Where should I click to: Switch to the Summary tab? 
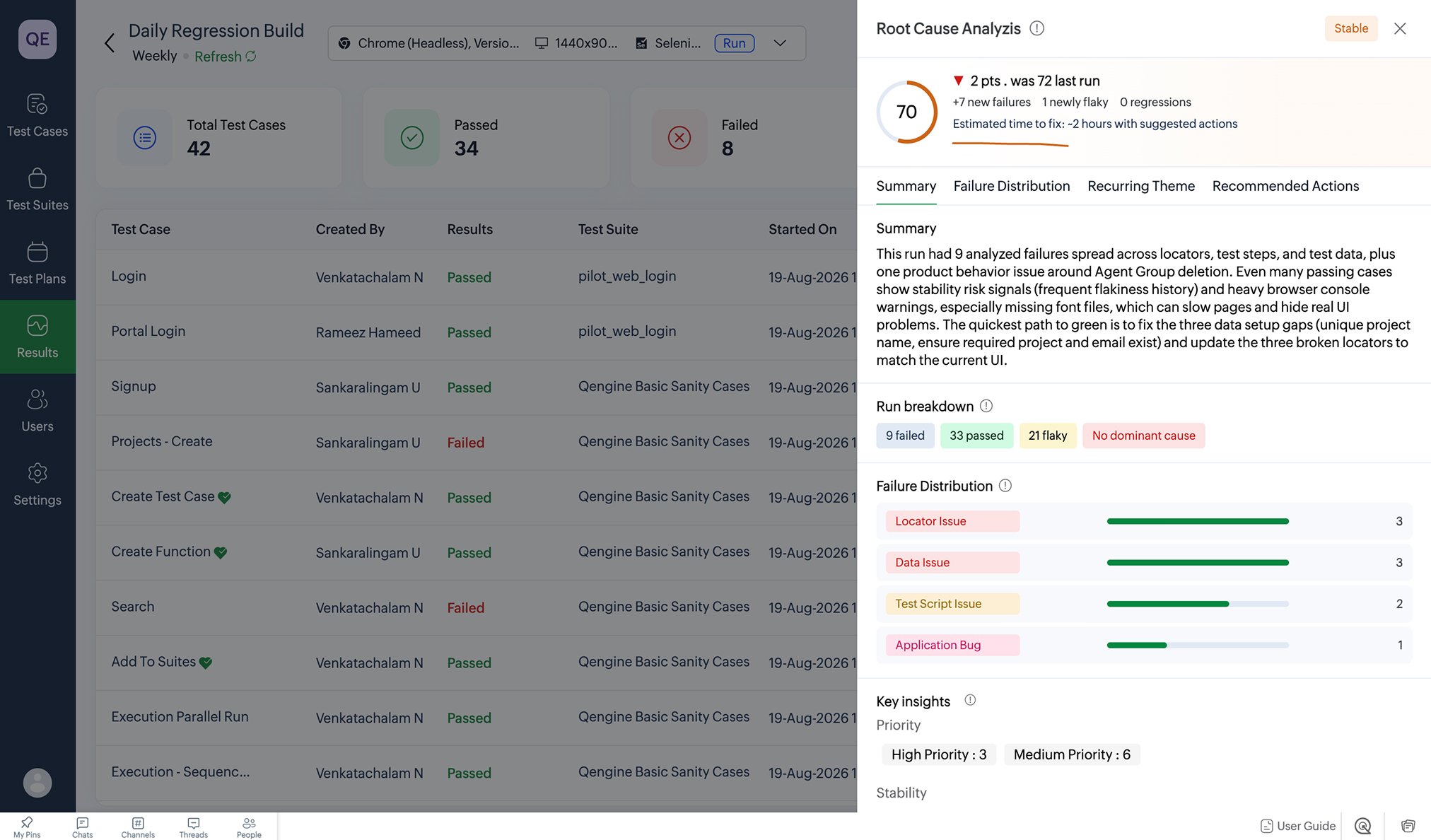coord(906,186)
